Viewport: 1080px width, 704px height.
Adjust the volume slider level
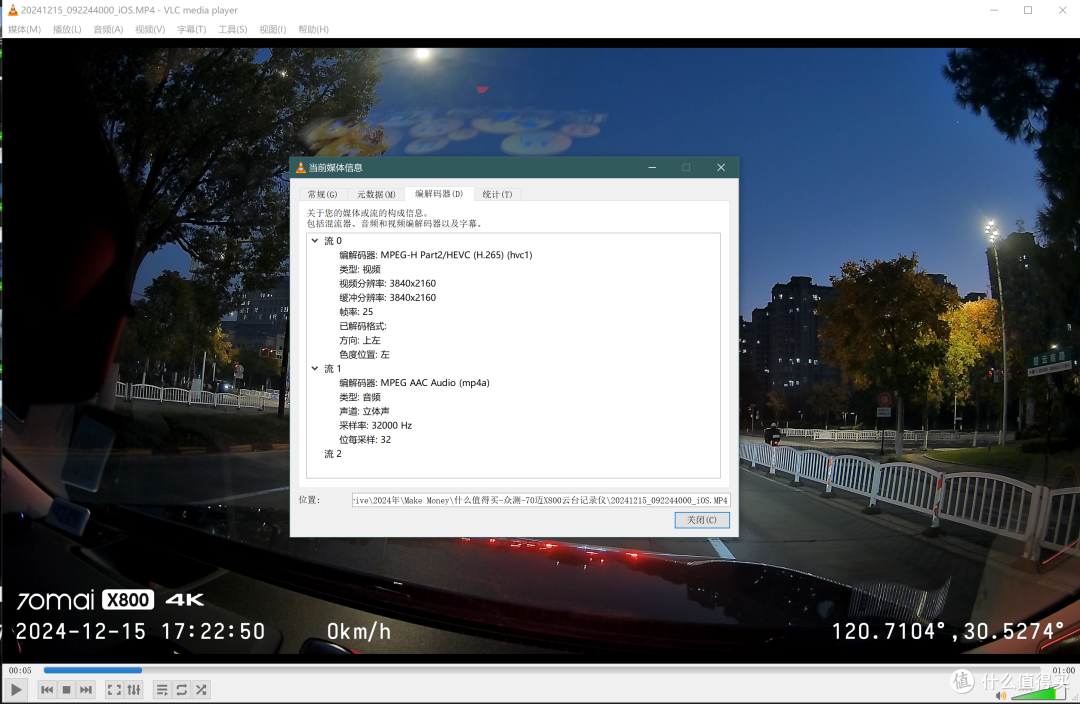coord(1040,694)
